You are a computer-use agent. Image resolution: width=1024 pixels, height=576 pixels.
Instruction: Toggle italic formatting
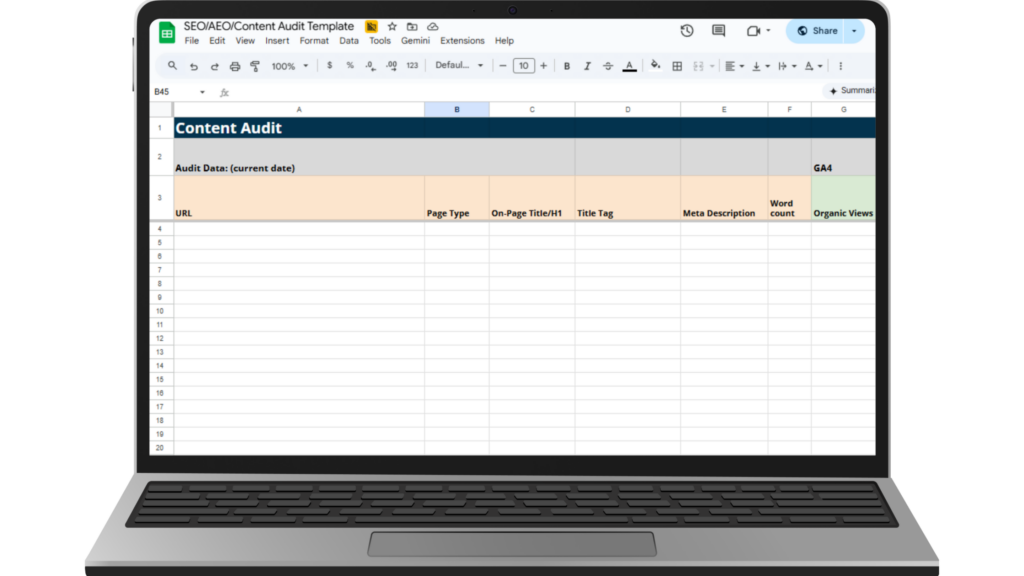pyautogui.click(x=587, y=66)
